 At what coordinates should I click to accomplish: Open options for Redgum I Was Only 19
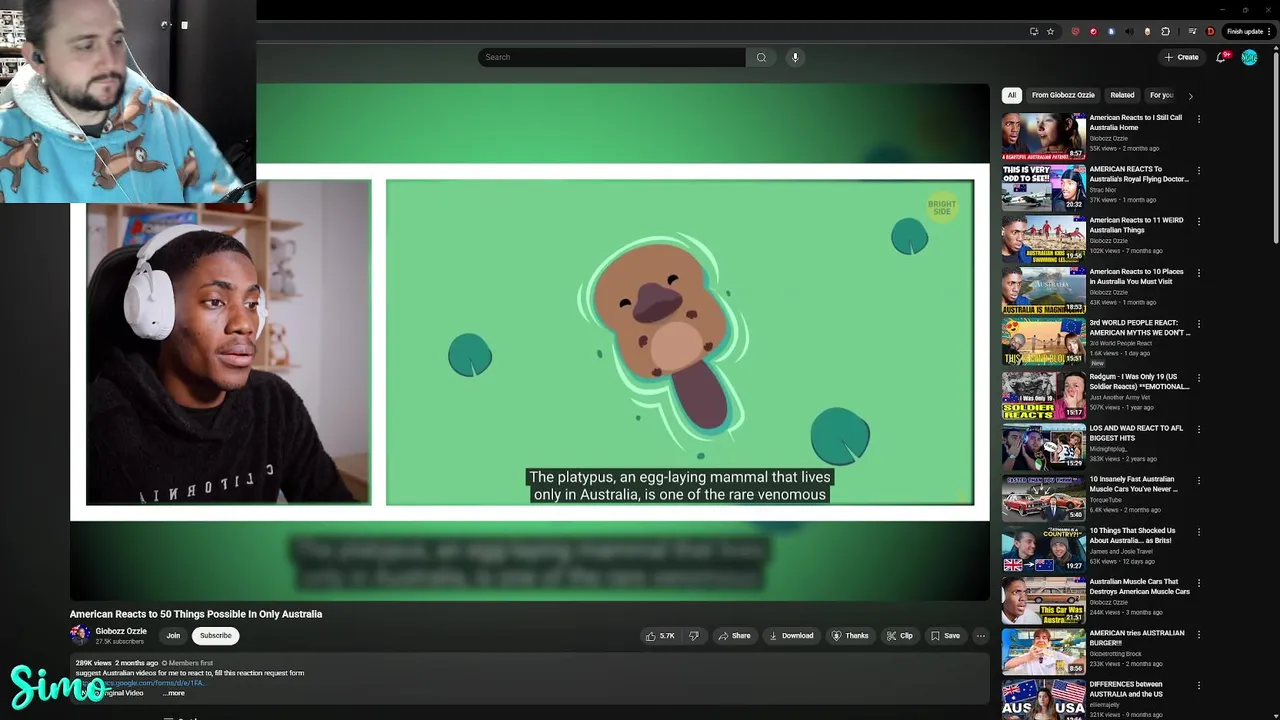pyautogui.click(x=1198, y=377)
